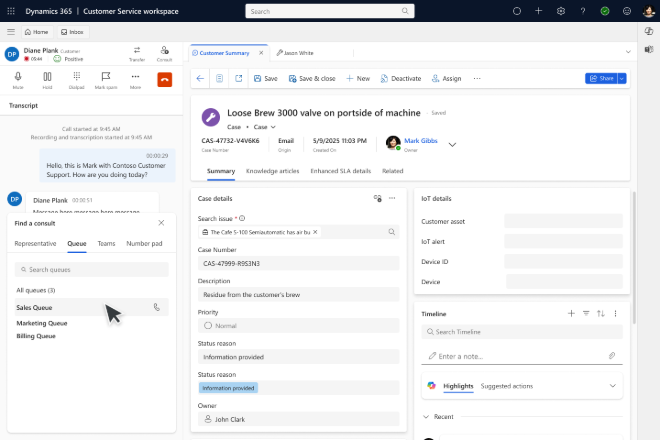
Task: Call Sales Queue phone icon
Action: pyautogui.click(x=157, y=307)
